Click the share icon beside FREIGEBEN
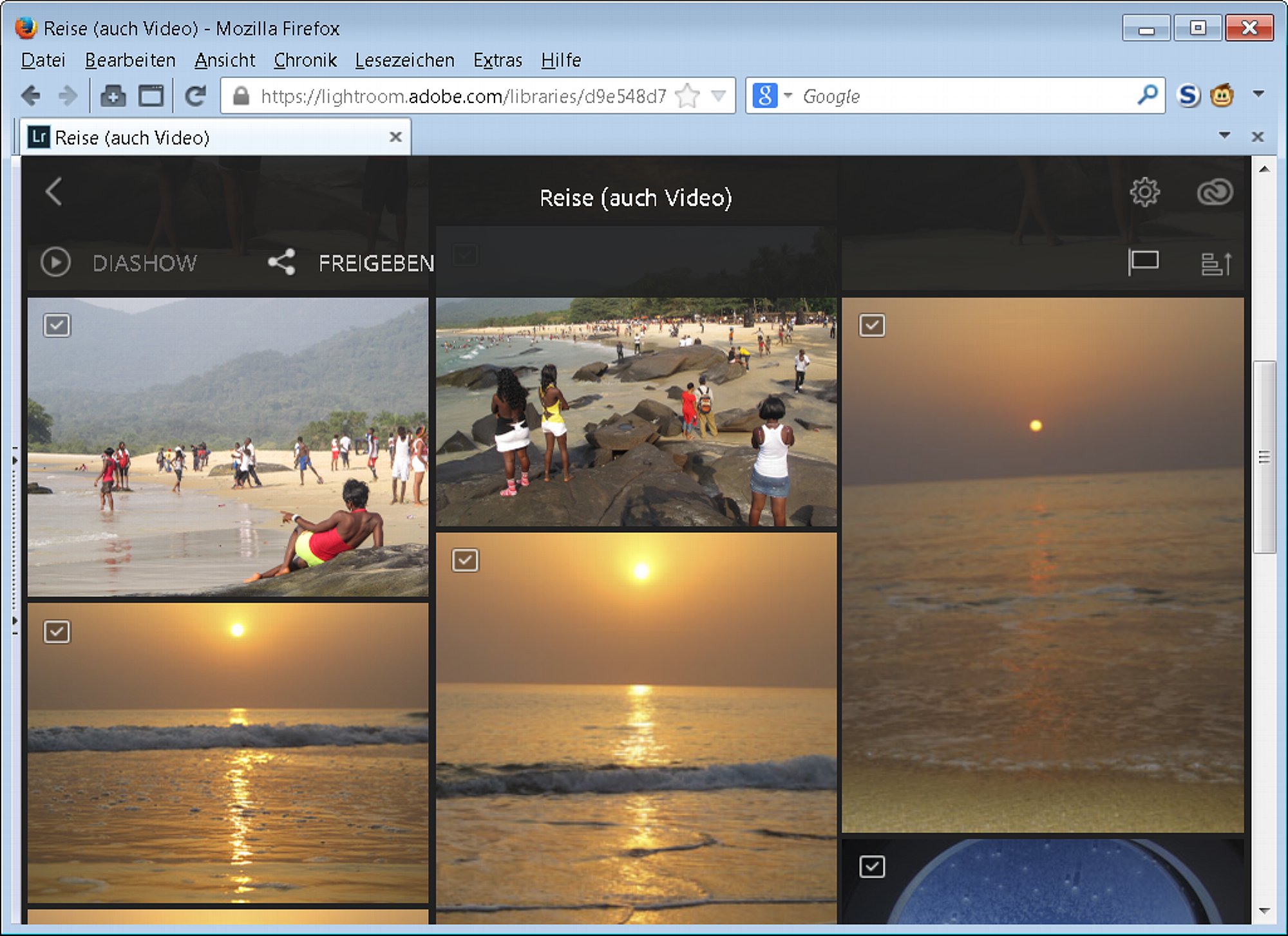This screenshot has height=936, width=1288. [x=281, y=262]
